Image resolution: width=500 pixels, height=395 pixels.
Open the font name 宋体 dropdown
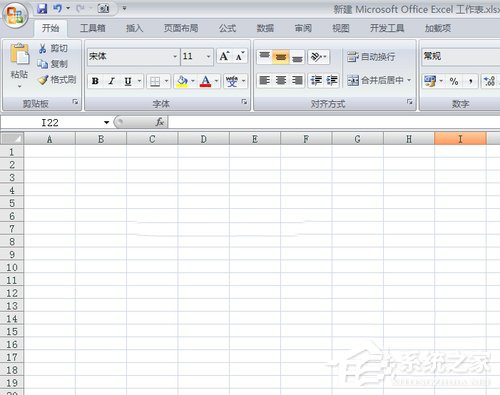pyautogui.click(x=175, y=56)
